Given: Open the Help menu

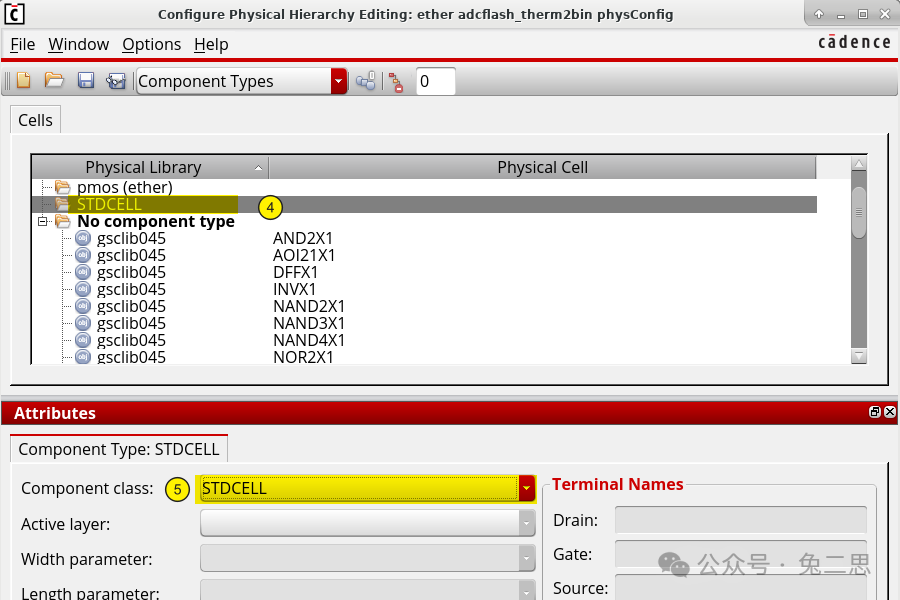Looking at the screenshot, I should point(211,44).
